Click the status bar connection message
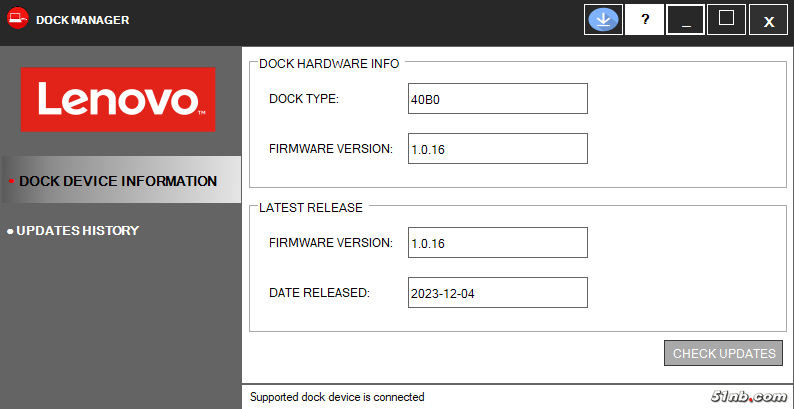The image size is (794, 409). click(337, 397)
